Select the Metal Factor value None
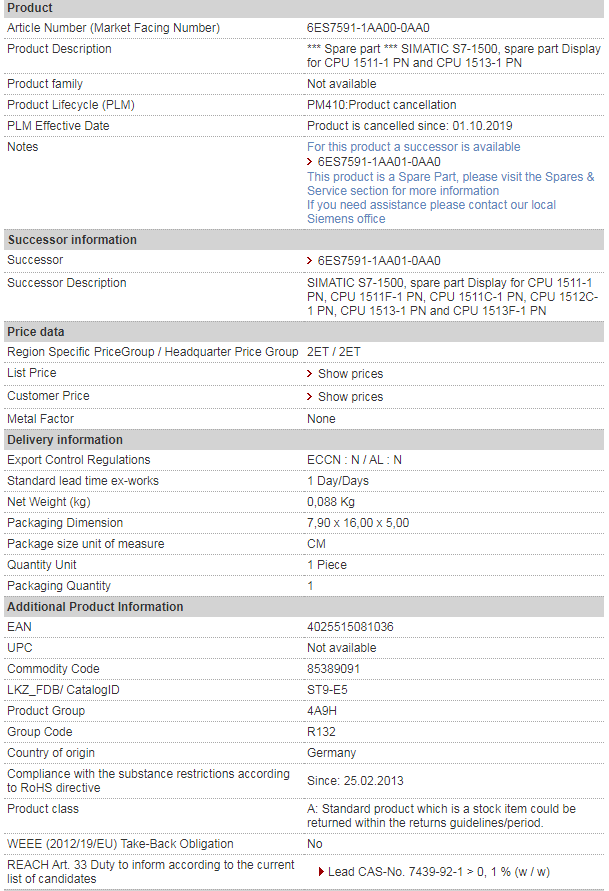Image resolution: width=609 pixels, height=891 pixels. coord(321,419)
